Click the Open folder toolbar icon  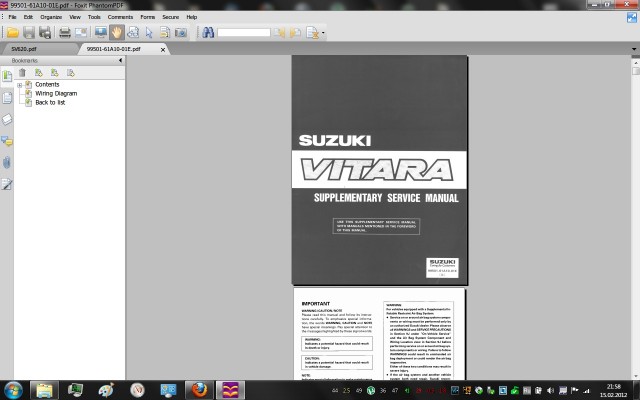(13, 32)
